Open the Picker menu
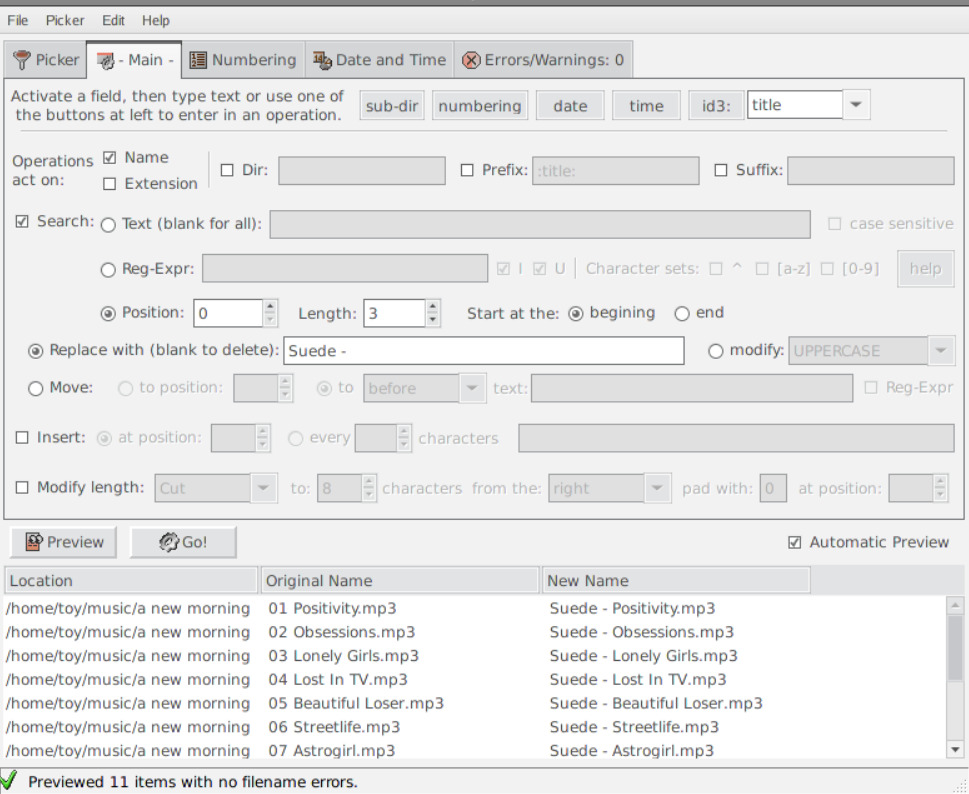Image resolution: width=969 pixels, height=794 pixels. [65, 20]
